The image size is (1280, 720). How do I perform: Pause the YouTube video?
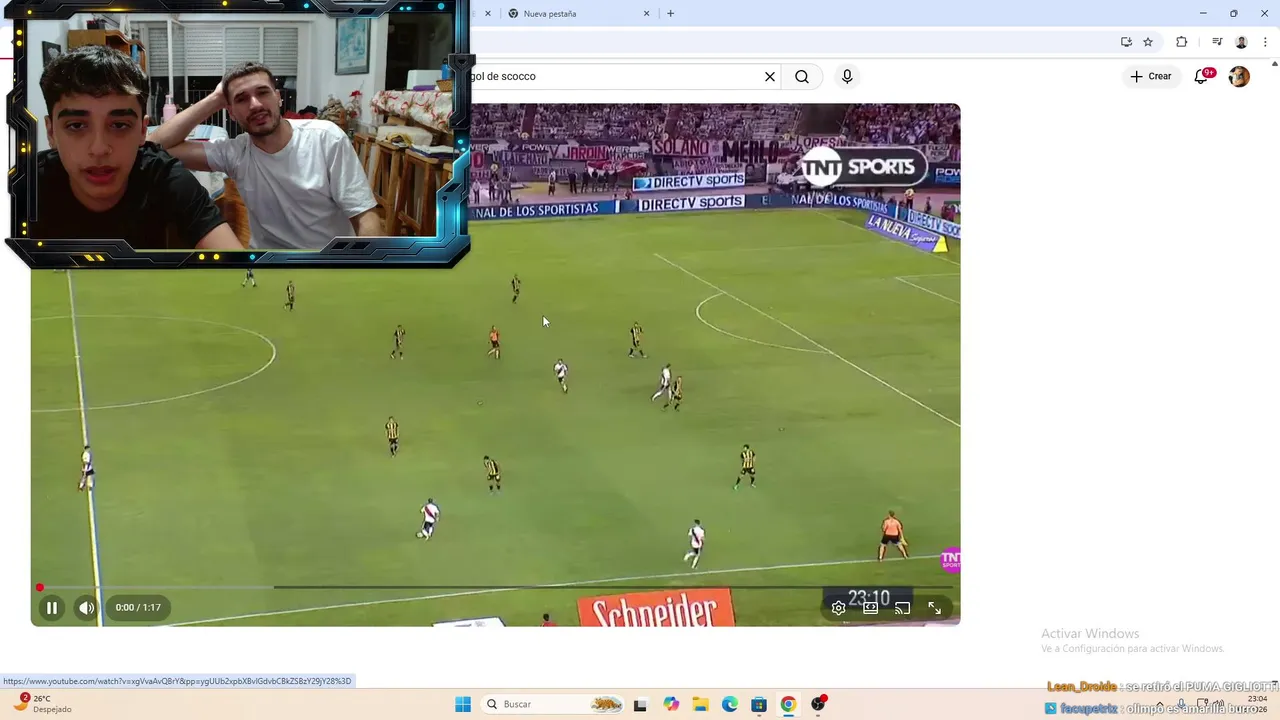coord(51,607)
